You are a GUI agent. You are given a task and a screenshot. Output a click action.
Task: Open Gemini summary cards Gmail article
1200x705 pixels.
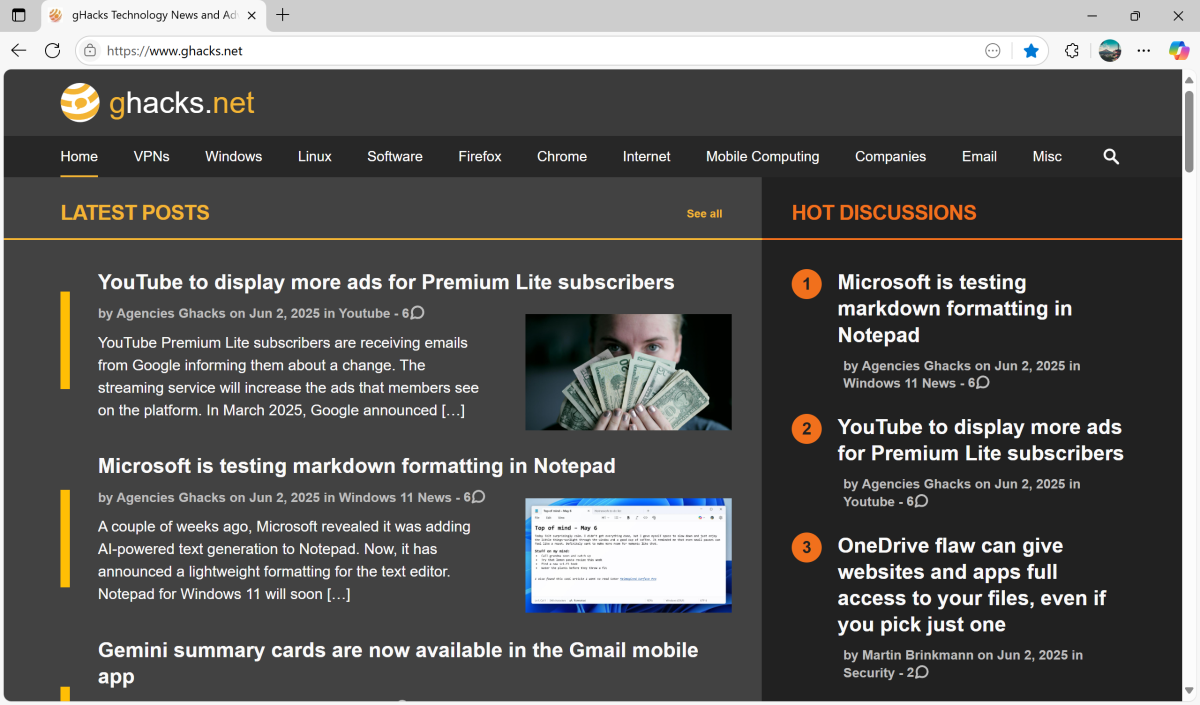coord(398,663)
